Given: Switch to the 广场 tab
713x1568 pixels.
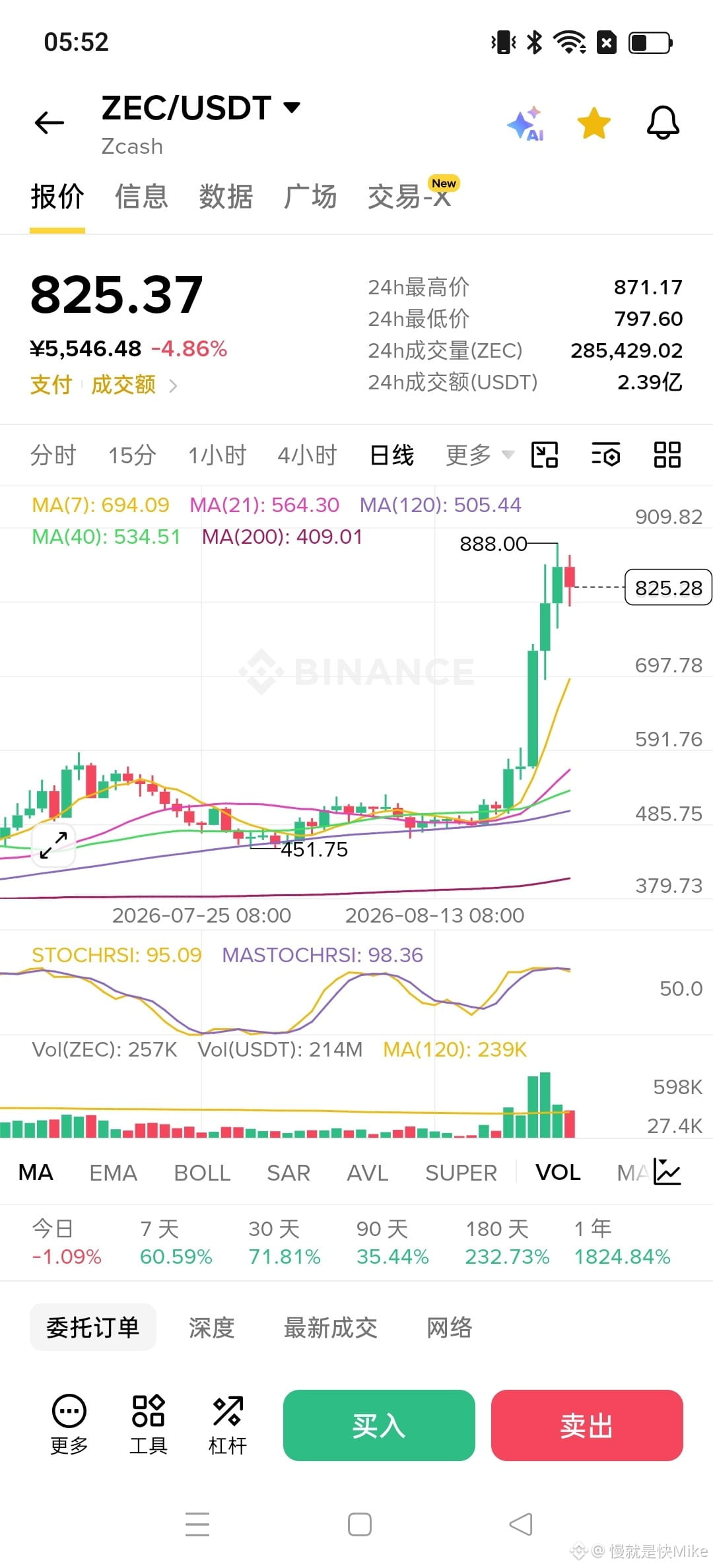Looking at the screenshot, I should pos(310,197).
